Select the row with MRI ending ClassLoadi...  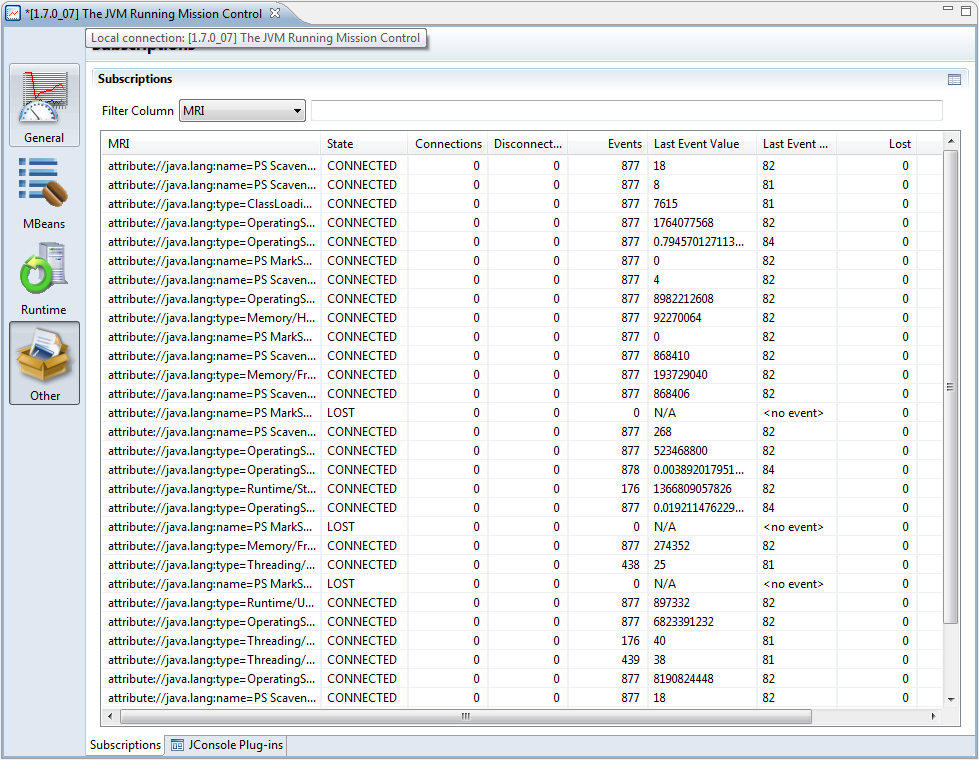point(521,204)
